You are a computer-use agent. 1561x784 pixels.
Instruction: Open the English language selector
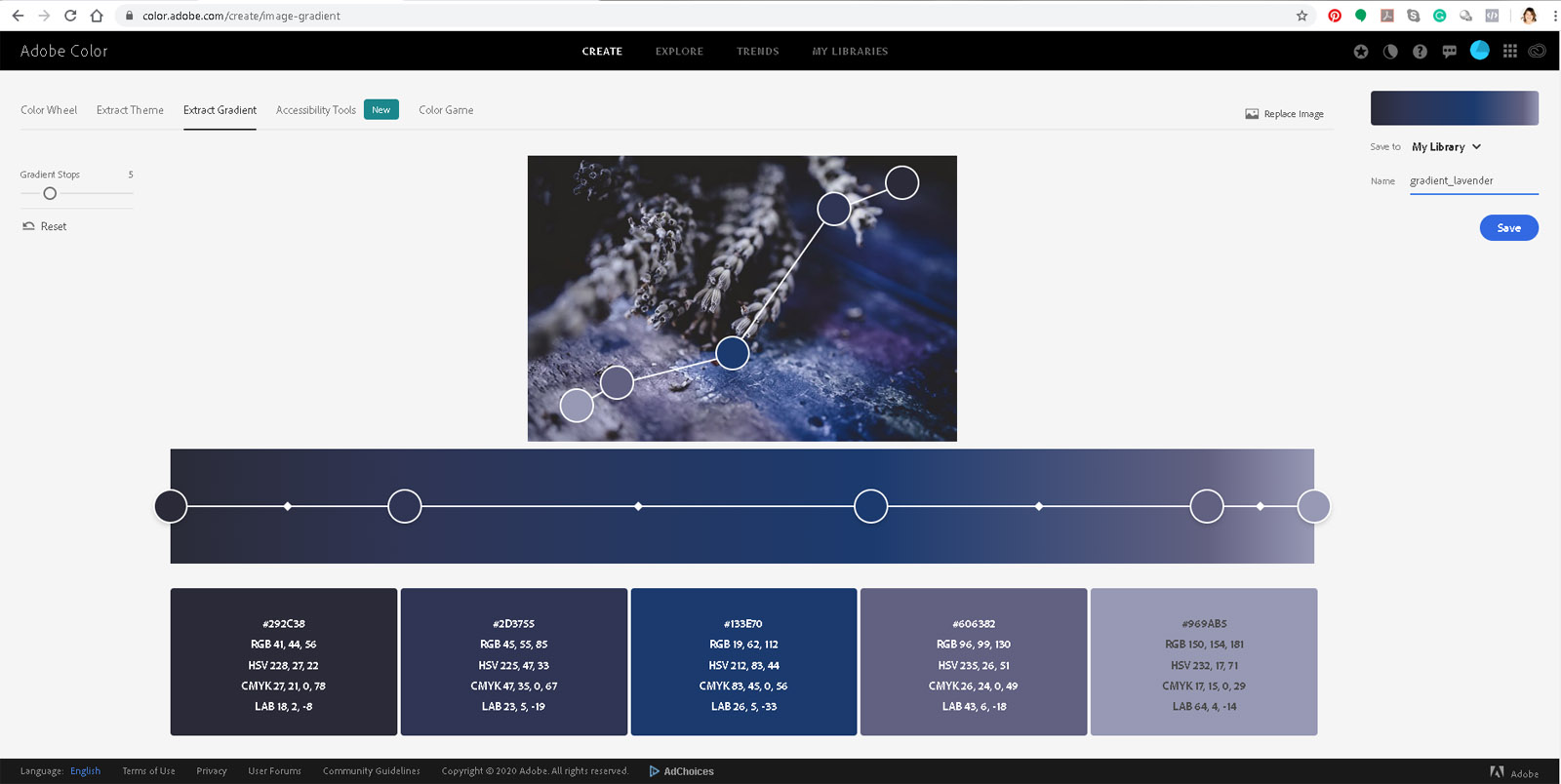(x=85, y=771)
